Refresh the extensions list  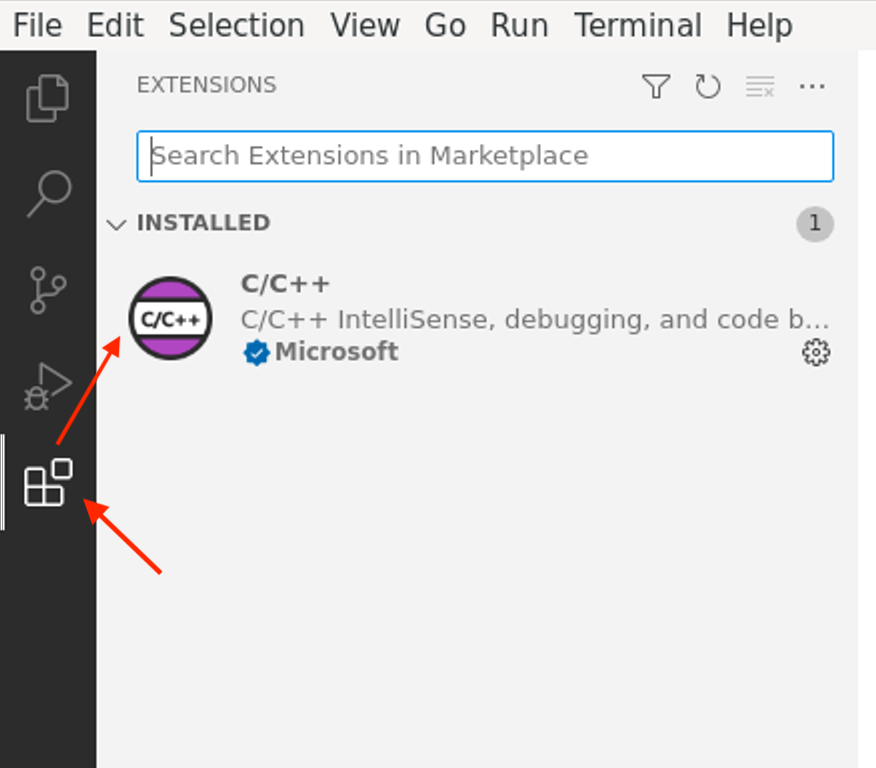[708, 87]
